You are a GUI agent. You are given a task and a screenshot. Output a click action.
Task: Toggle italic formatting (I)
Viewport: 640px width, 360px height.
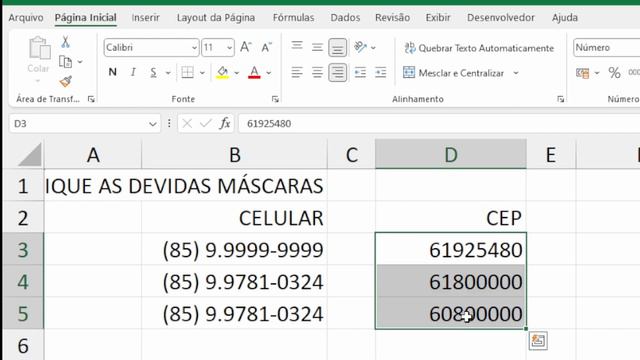(x=133, y=72)
